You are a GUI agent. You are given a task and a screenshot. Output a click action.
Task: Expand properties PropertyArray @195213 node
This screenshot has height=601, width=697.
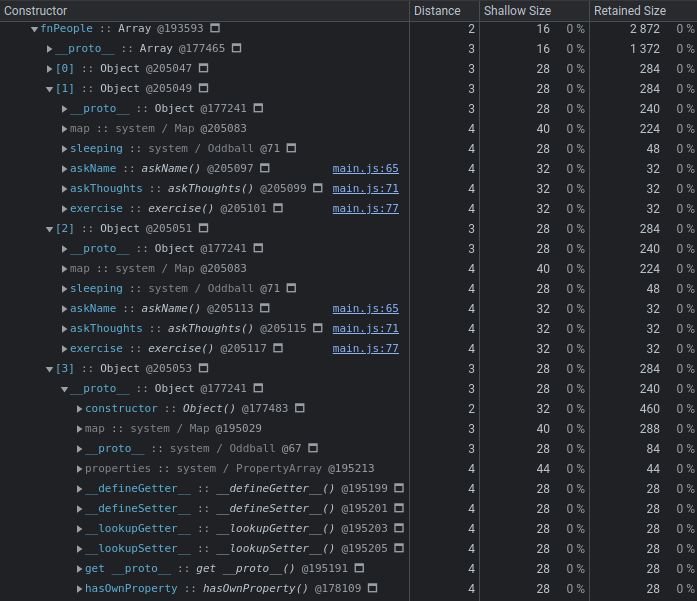pos(80,469)
